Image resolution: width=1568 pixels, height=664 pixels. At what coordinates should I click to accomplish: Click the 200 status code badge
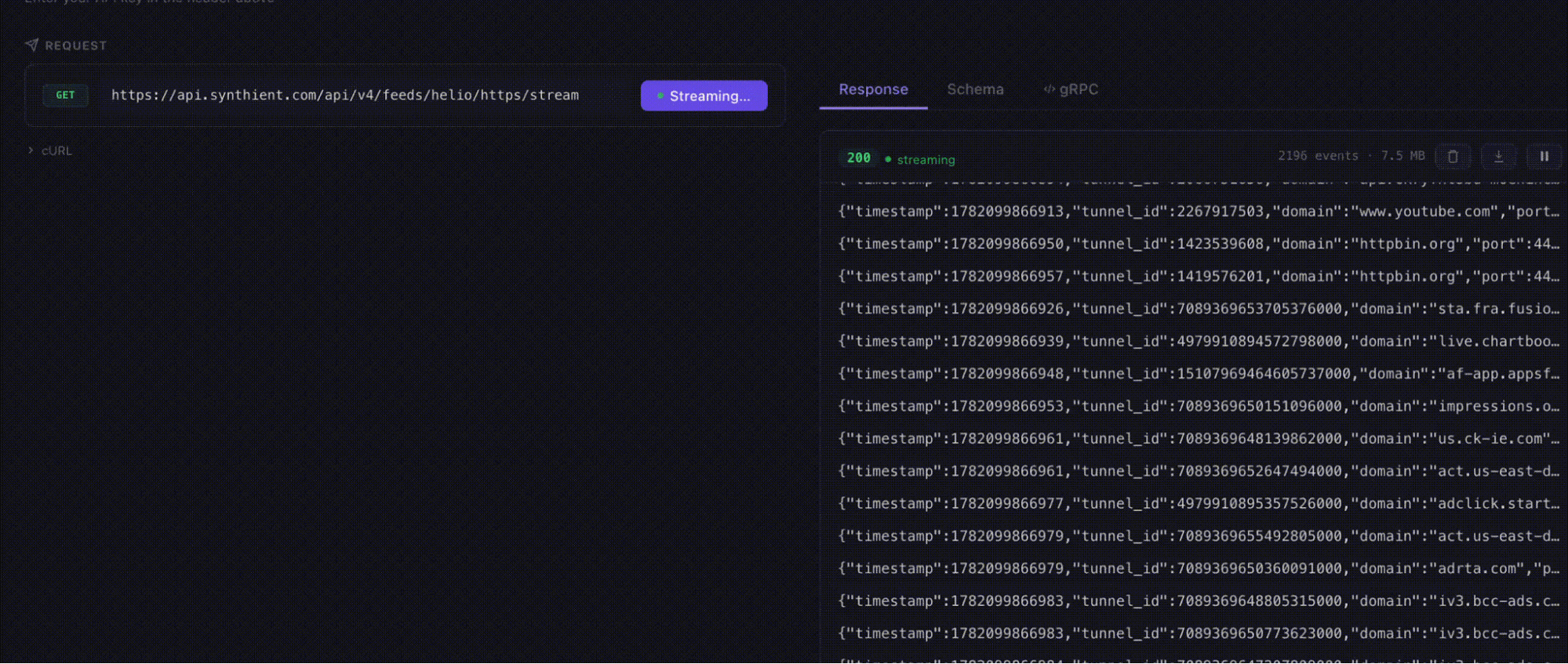pyautogui.click(x=858, y=158)
